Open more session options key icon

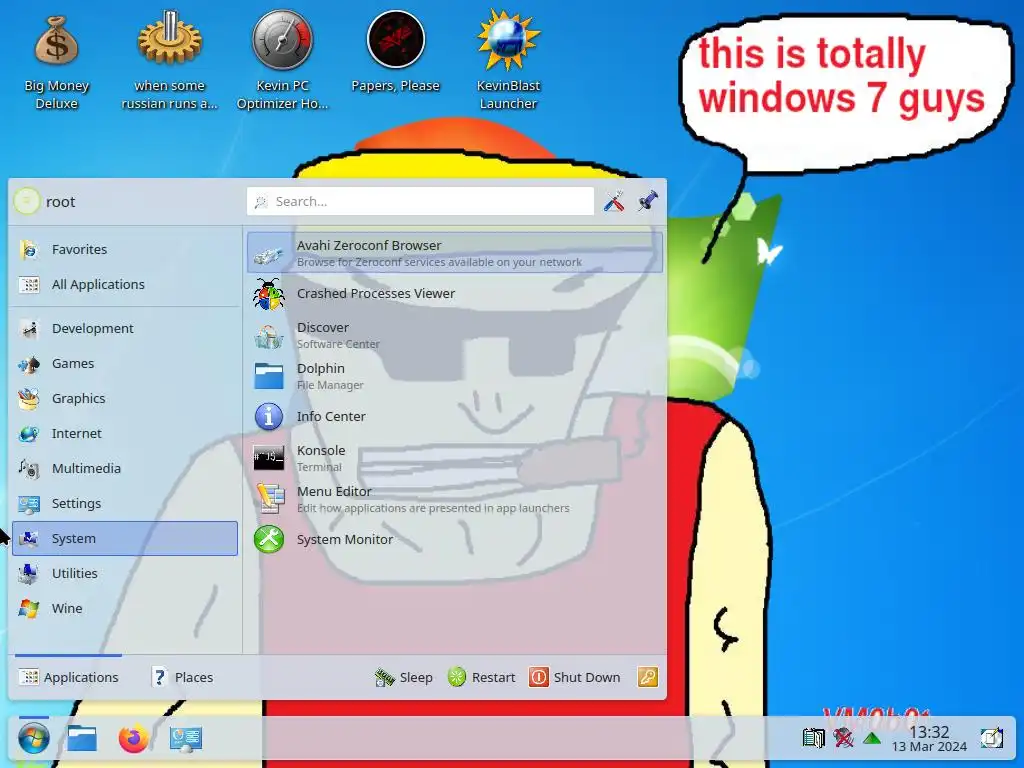[x=648, y=677]
